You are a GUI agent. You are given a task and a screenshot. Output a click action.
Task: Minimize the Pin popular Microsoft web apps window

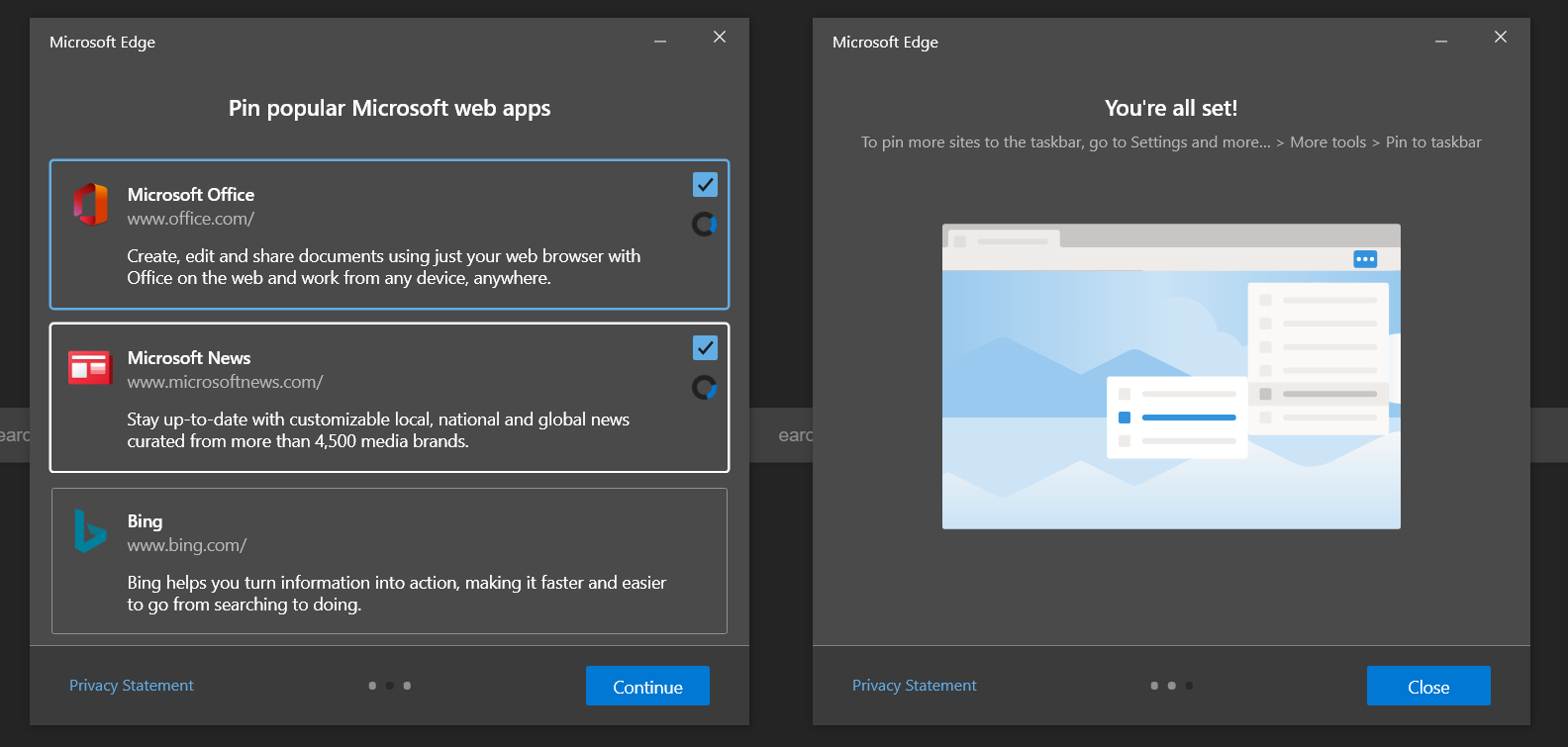(660, 42)
